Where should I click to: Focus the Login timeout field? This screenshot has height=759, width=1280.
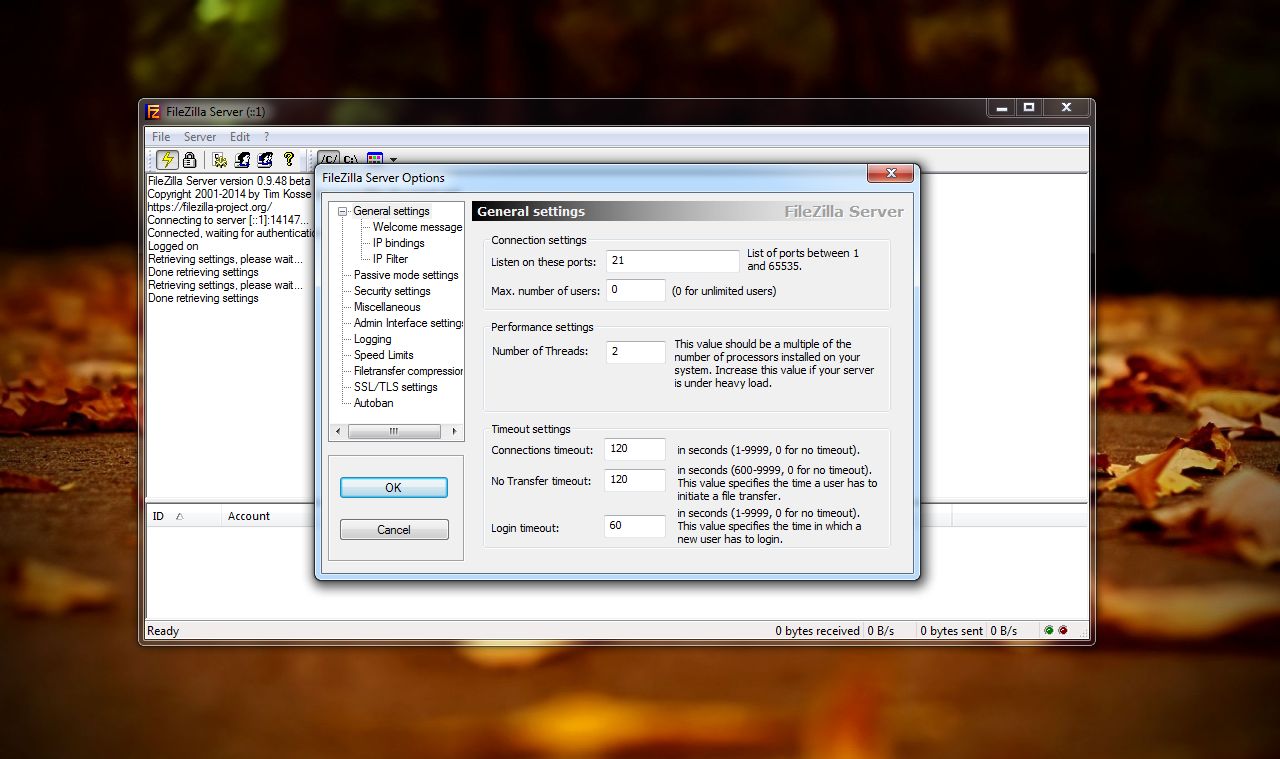pos(635,526)
